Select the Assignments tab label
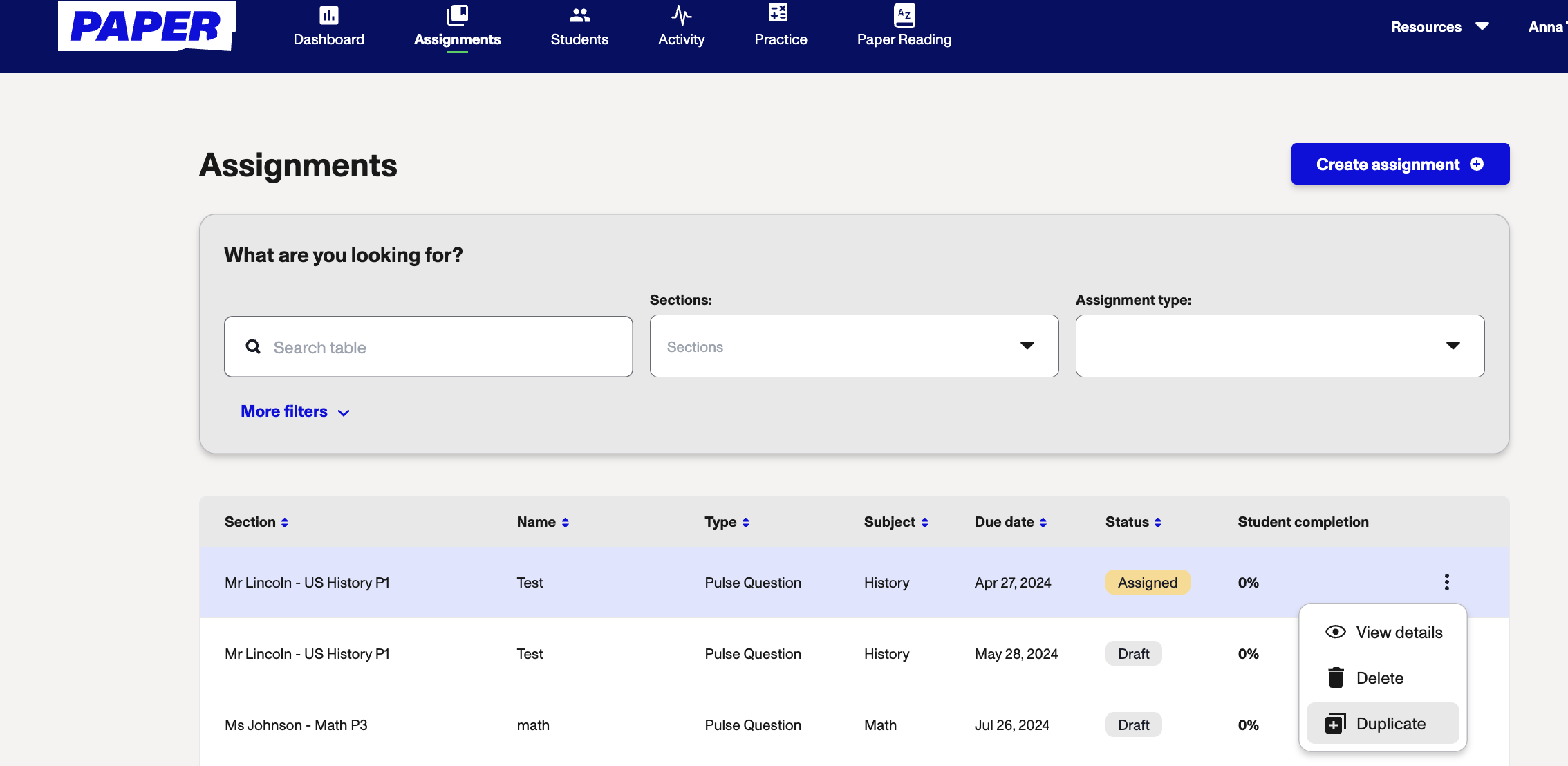Screen dimensions: 1568x766 point(457,39)
